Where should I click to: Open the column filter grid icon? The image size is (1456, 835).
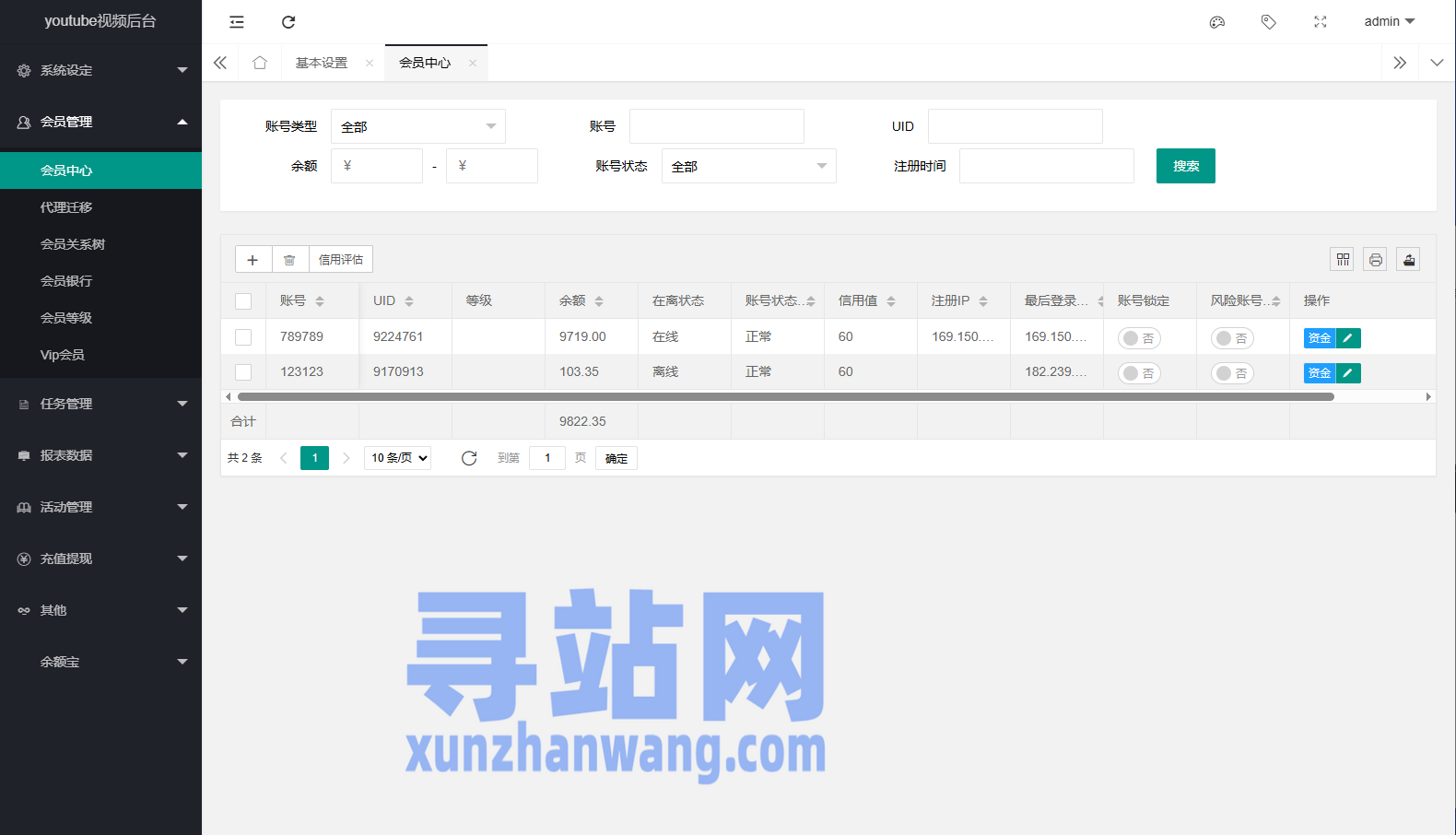pos(1343,260)
